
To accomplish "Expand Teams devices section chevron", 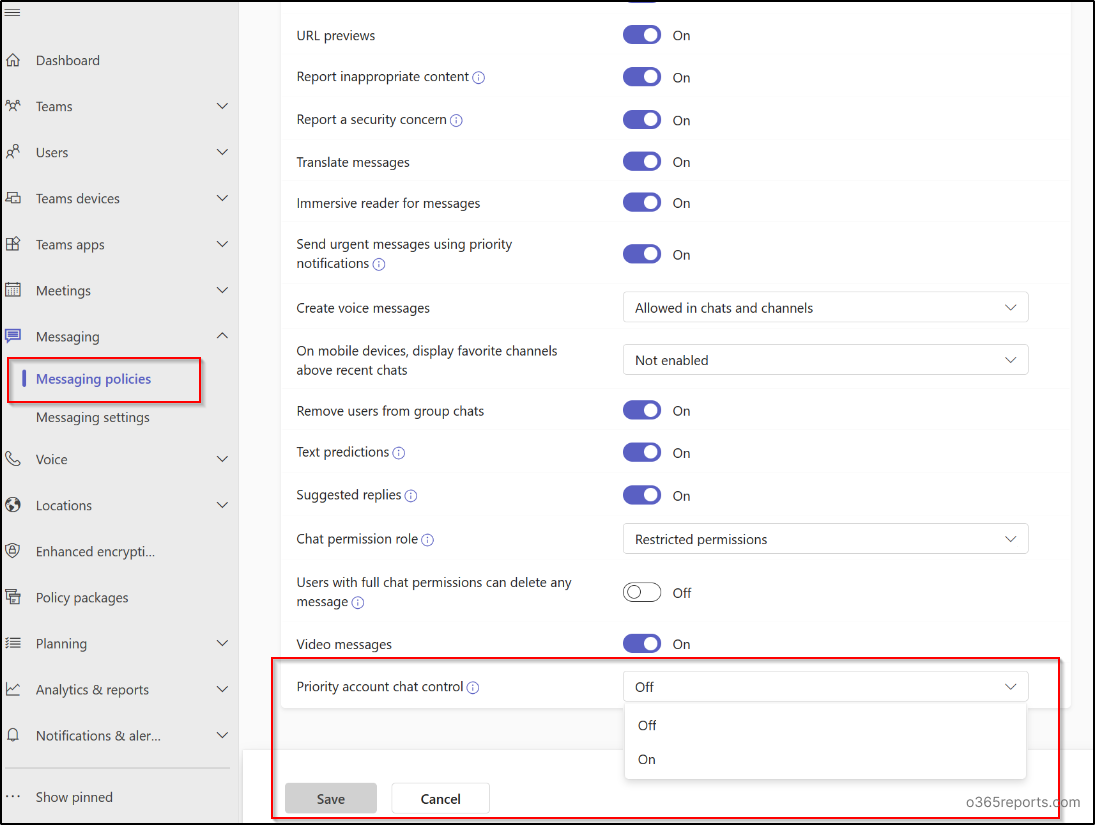I will coord(222,198).
